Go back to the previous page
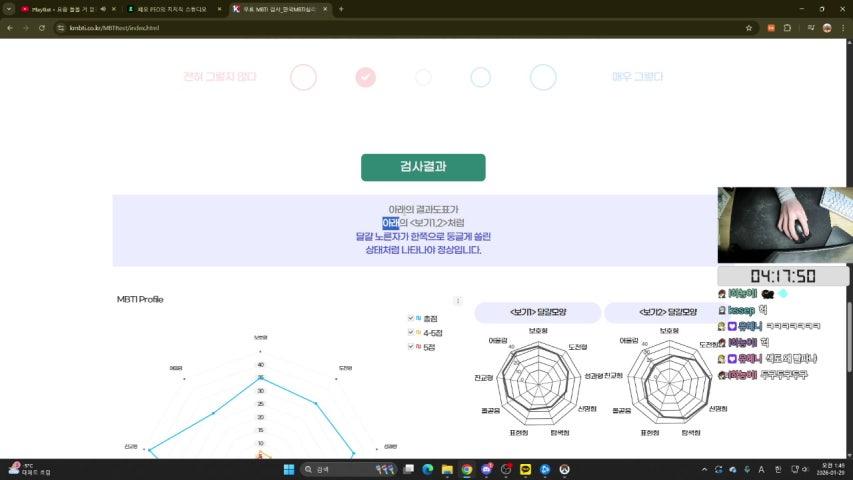 [x=10, y=28]
